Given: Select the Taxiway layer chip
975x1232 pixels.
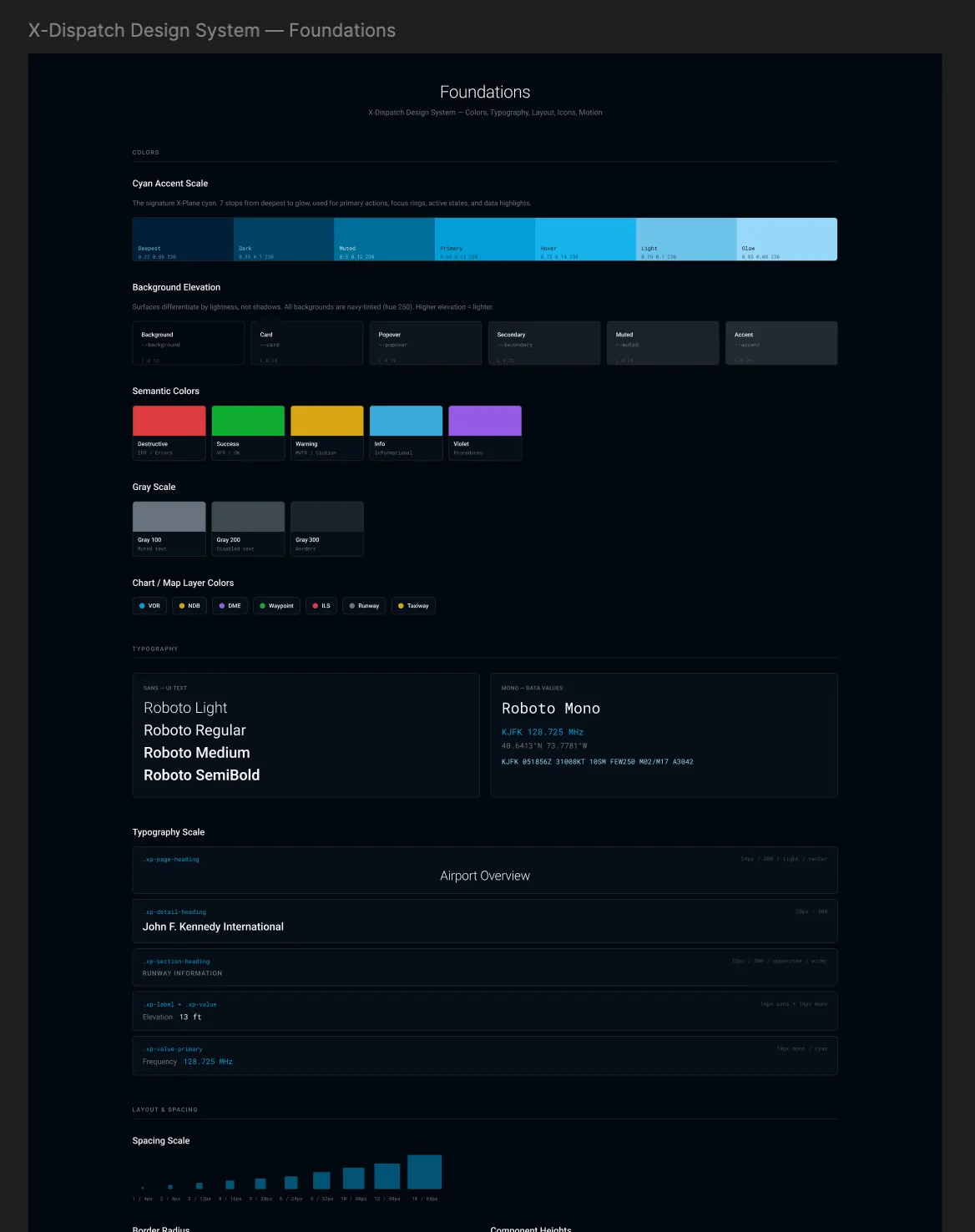Looking at the screenshot, I should point(413,606).
